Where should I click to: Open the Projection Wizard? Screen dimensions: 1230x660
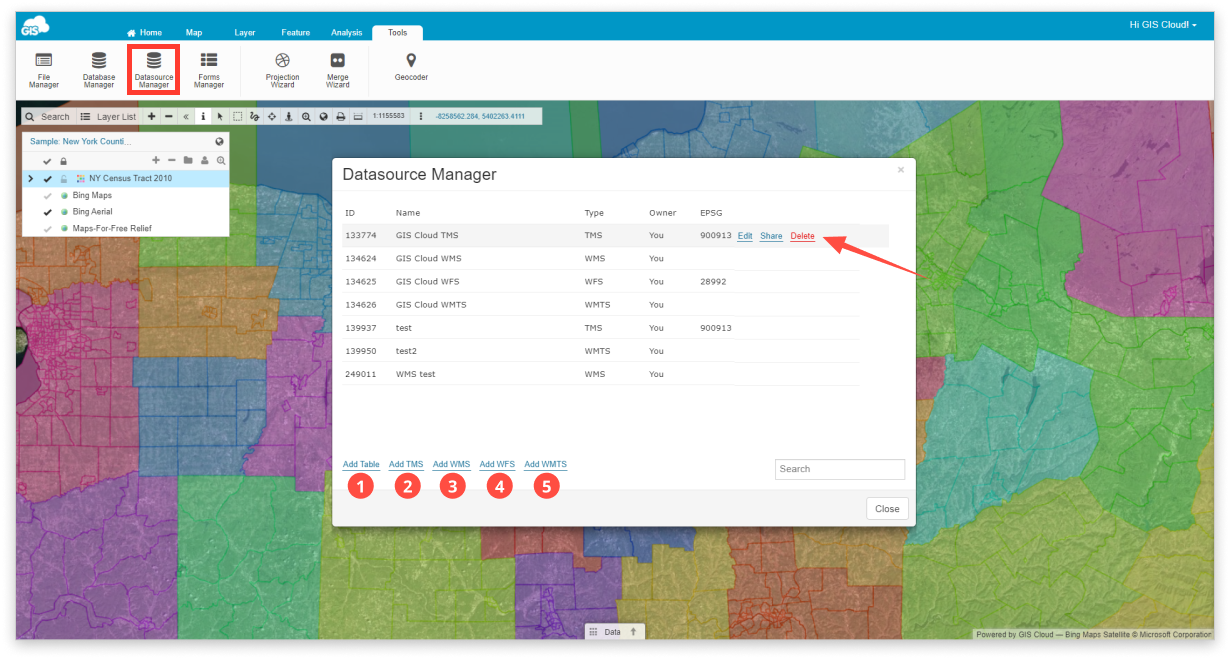coord(282,70)
